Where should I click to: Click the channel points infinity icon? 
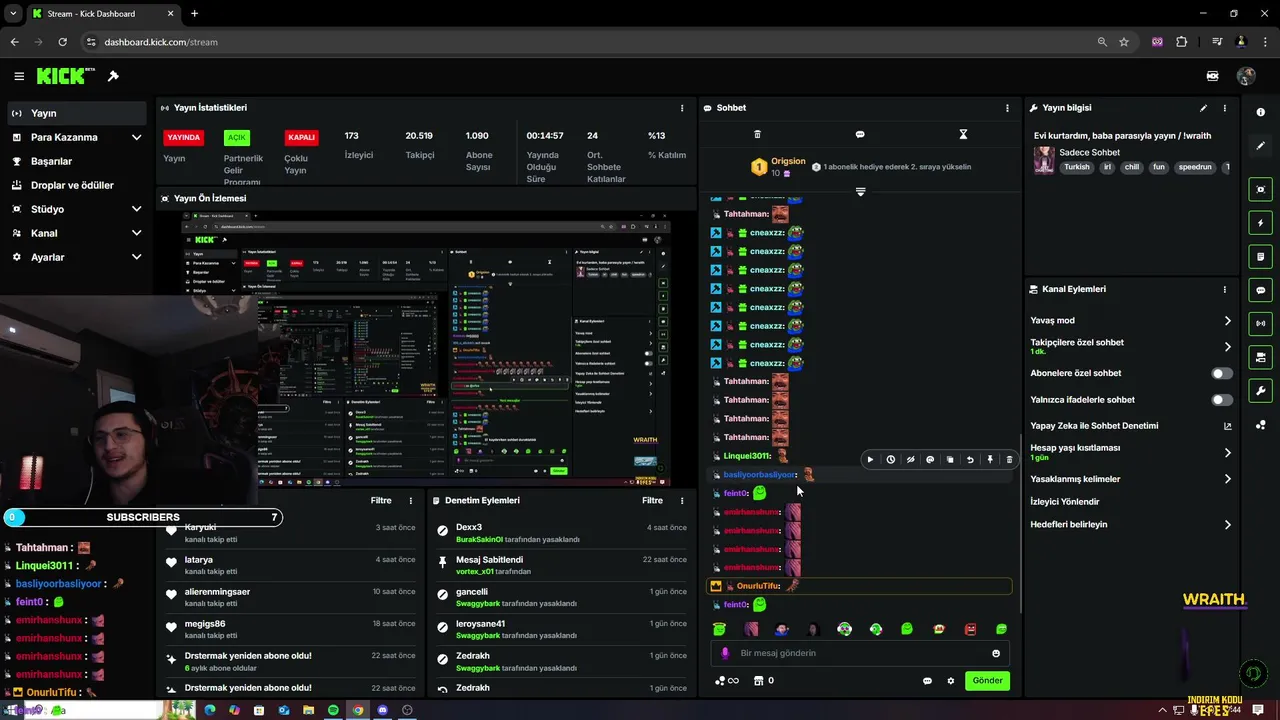point(727,681)
